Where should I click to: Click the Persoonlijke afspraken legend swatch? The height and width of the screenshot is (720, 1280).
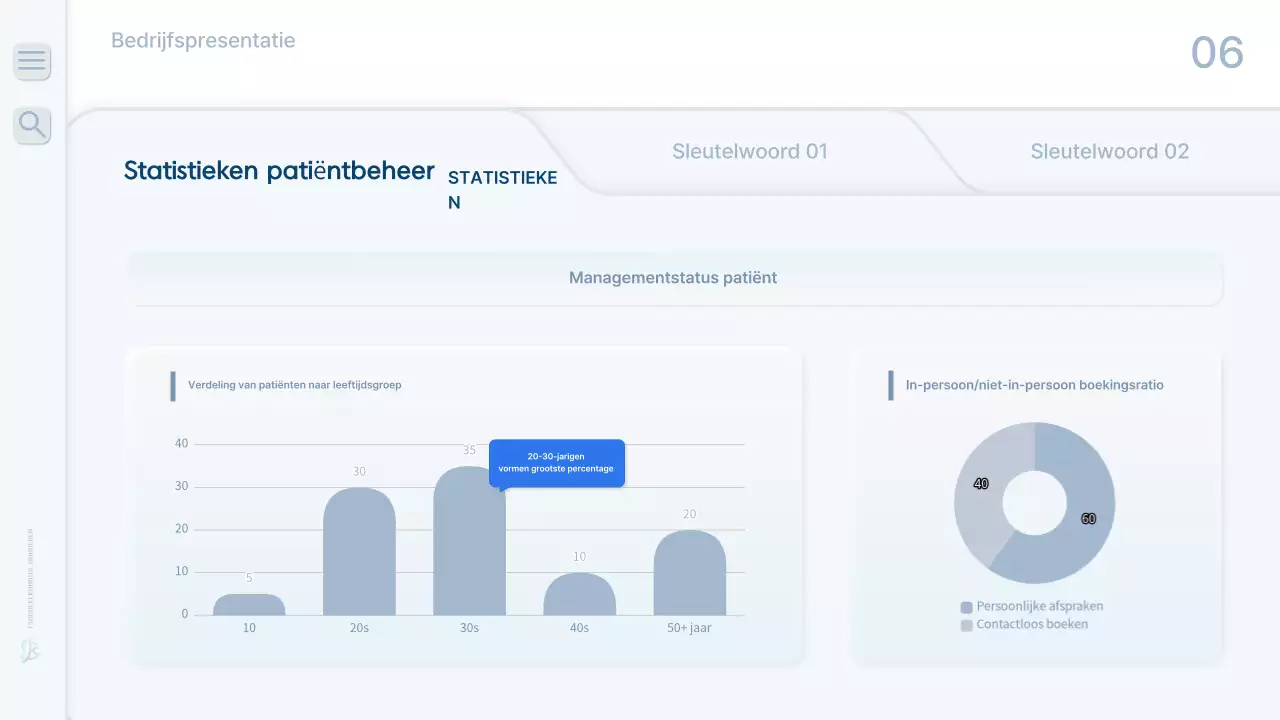966,607
